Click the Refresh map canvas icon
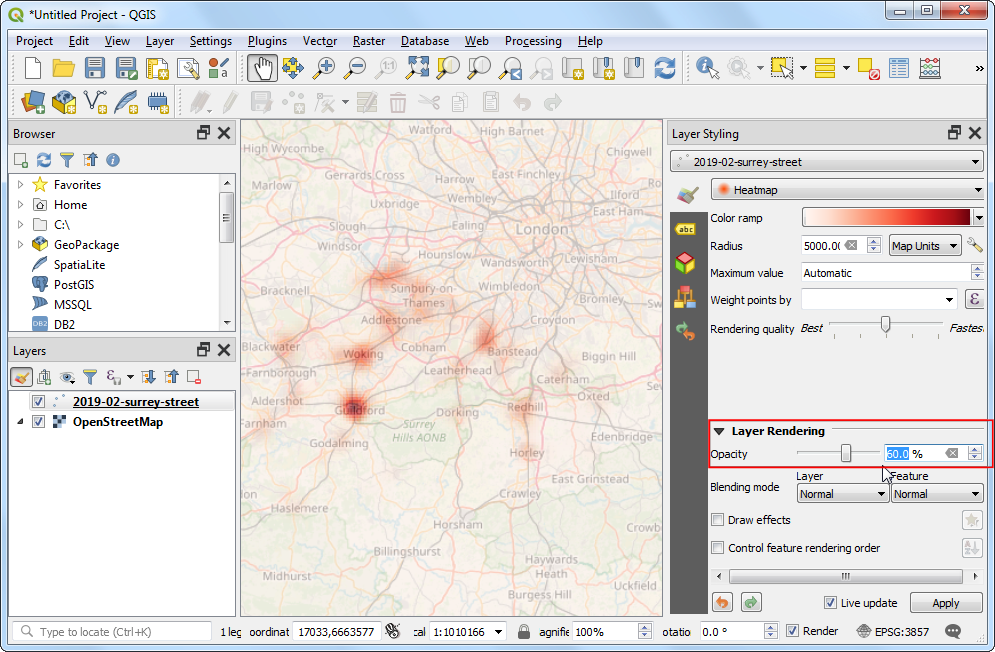Image resolution: width=995 pixels, height=652 pixels. [664, 68]
